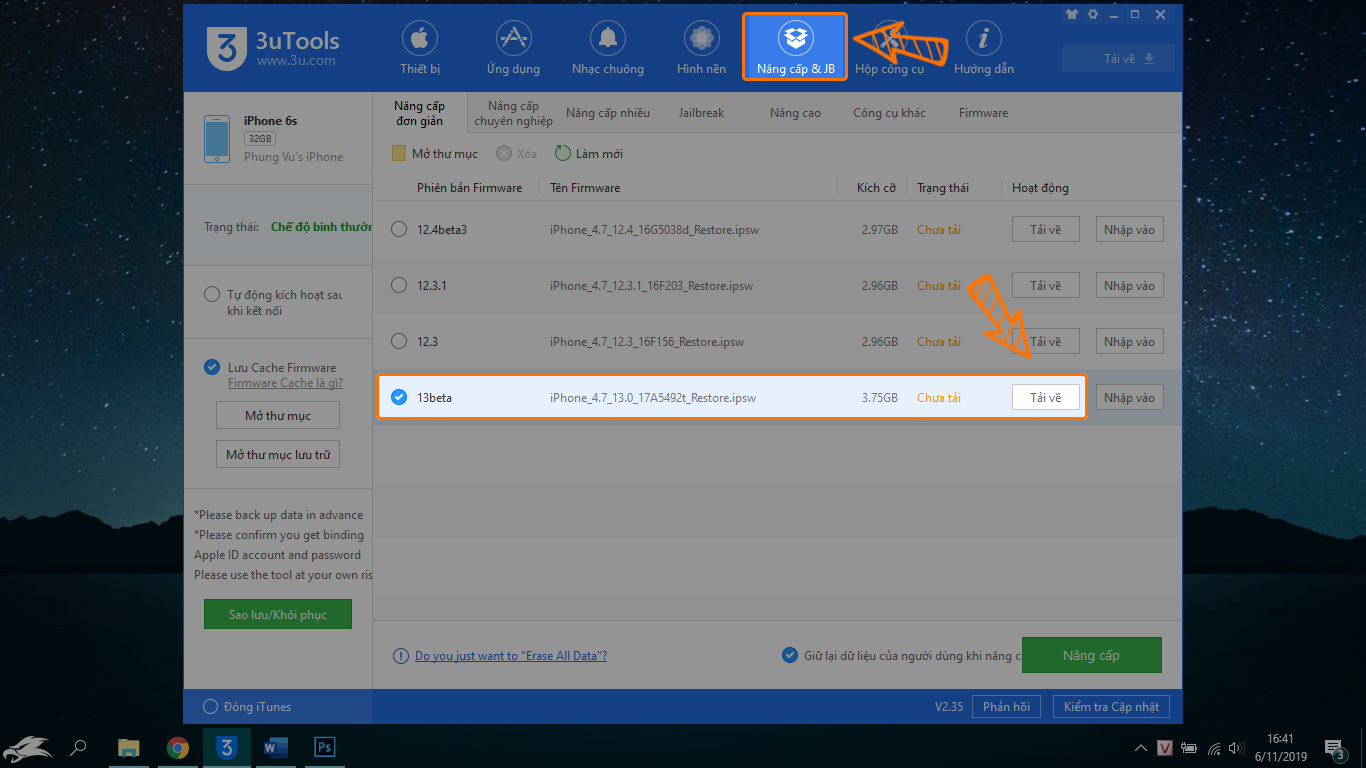This screenshot has height=768, width=1366.
Task: Click the info icon beside Erase All Data
Action: pyautogui.click(x=400, y=656)
